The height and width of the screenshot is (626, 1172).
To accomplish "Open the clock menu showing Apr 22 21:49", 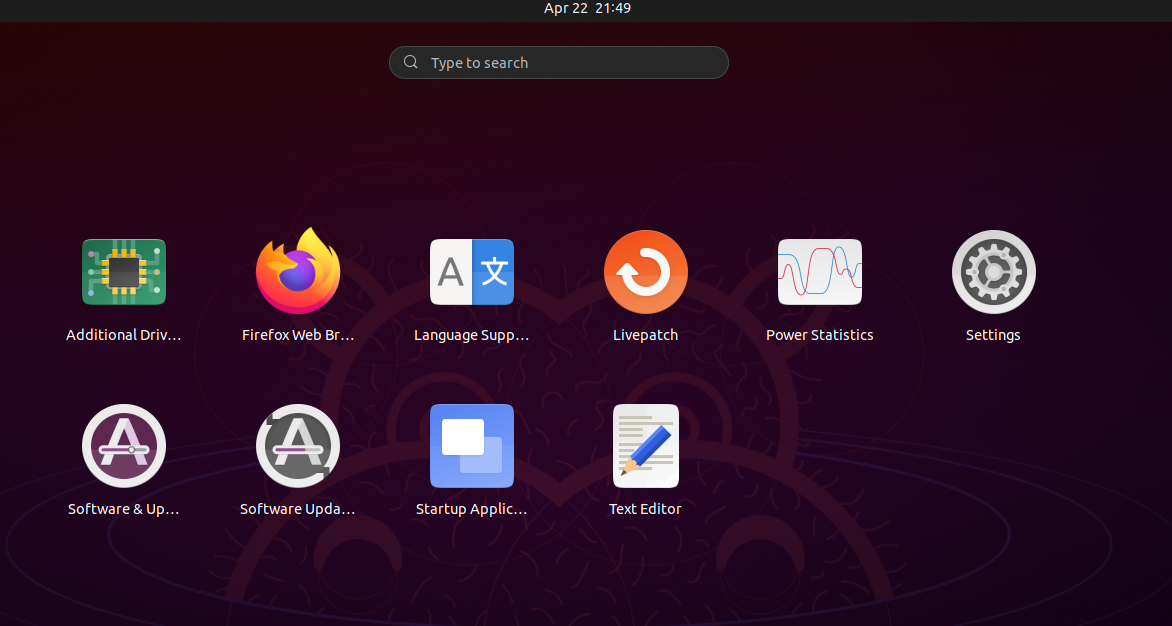I will tap(587, 9).
